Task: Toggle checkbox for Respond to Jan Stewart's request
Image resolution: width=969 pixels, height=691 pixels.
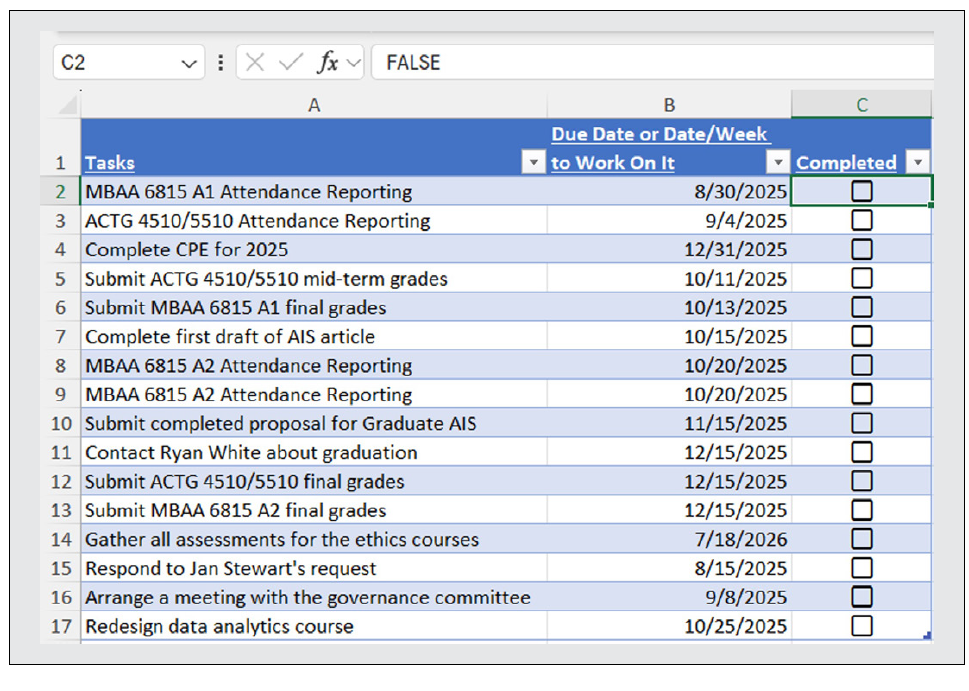Action: coord(861,569)
